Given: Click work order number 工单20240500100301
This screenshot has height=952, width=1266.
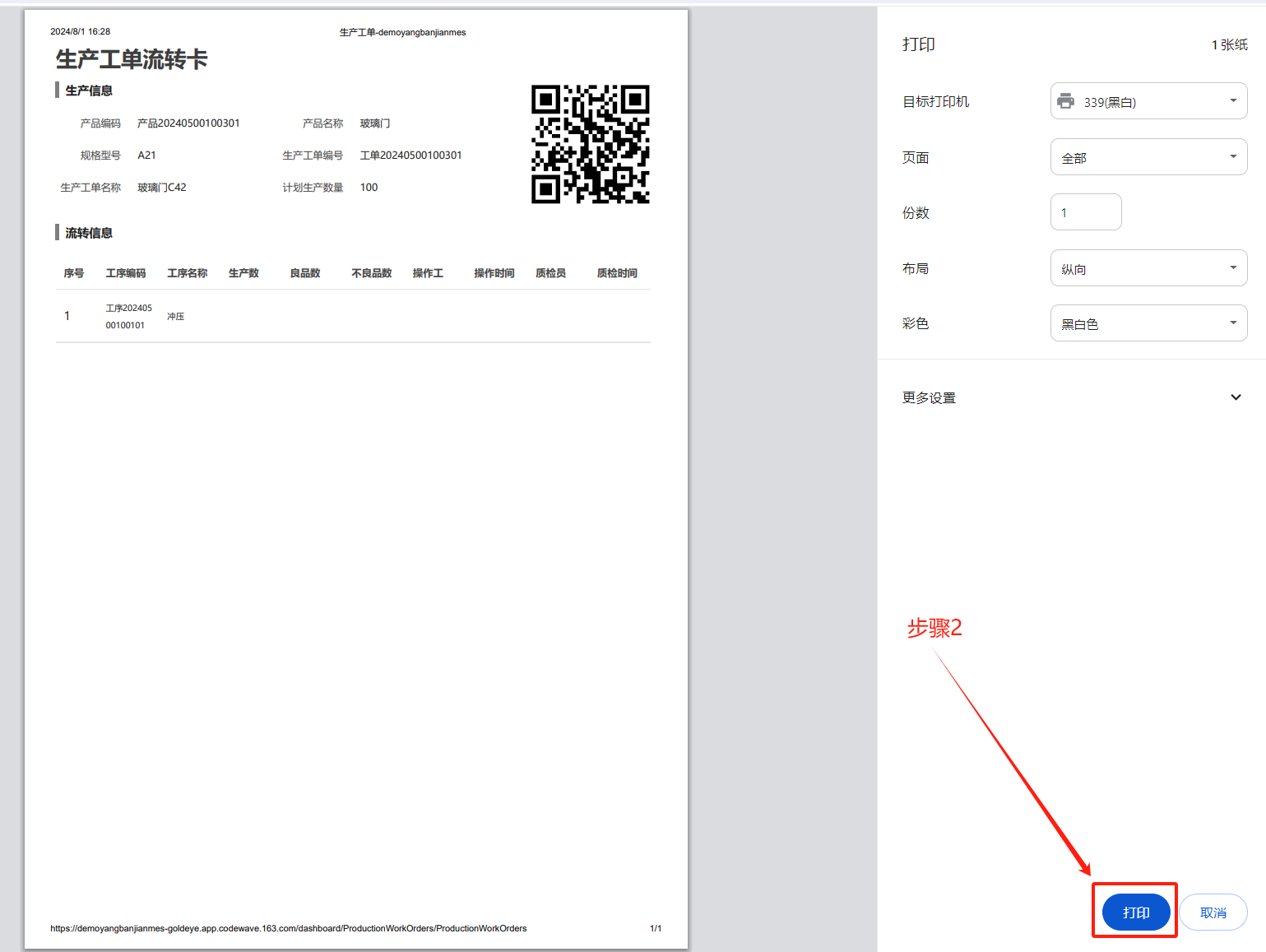Looking at the screenshot, I should pos(410,156).
